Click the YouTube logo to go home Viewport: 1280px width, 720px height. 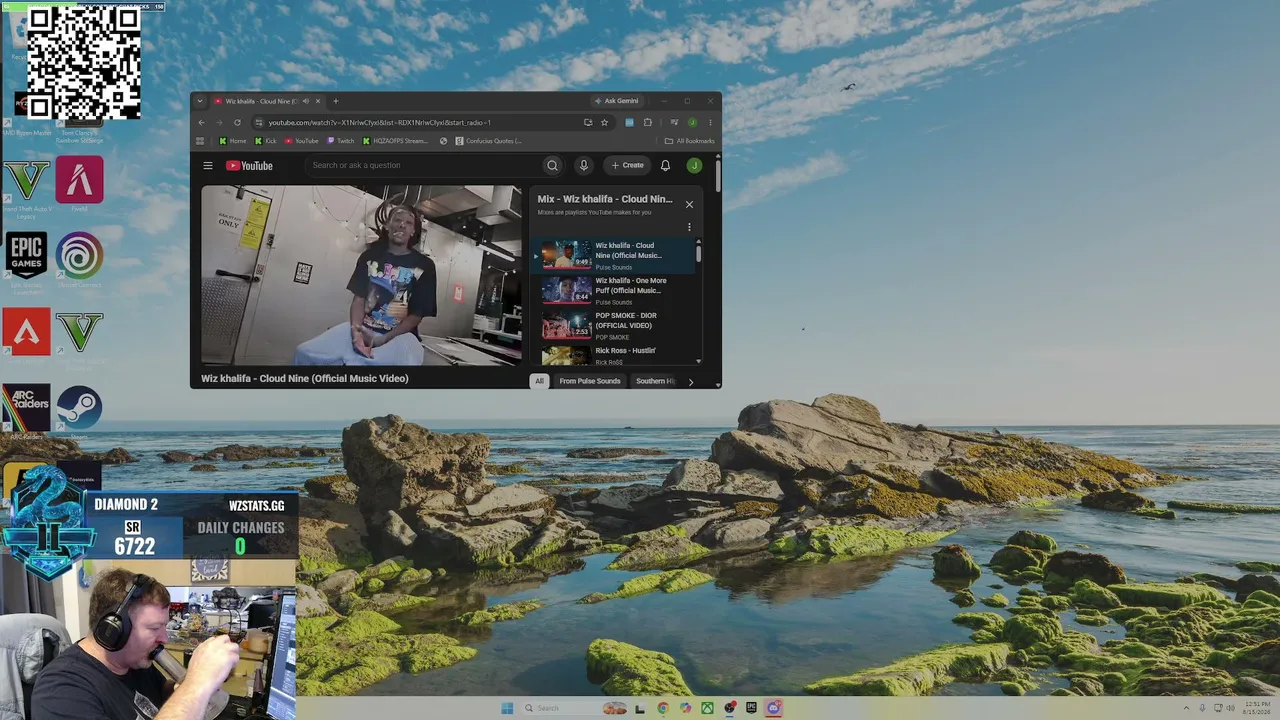click(x=249, y=166)
